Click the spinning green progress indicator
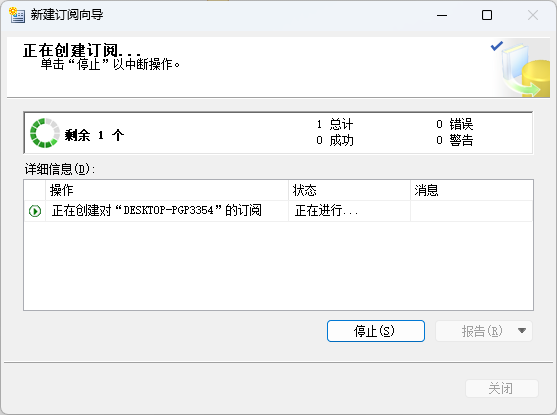 45,133
